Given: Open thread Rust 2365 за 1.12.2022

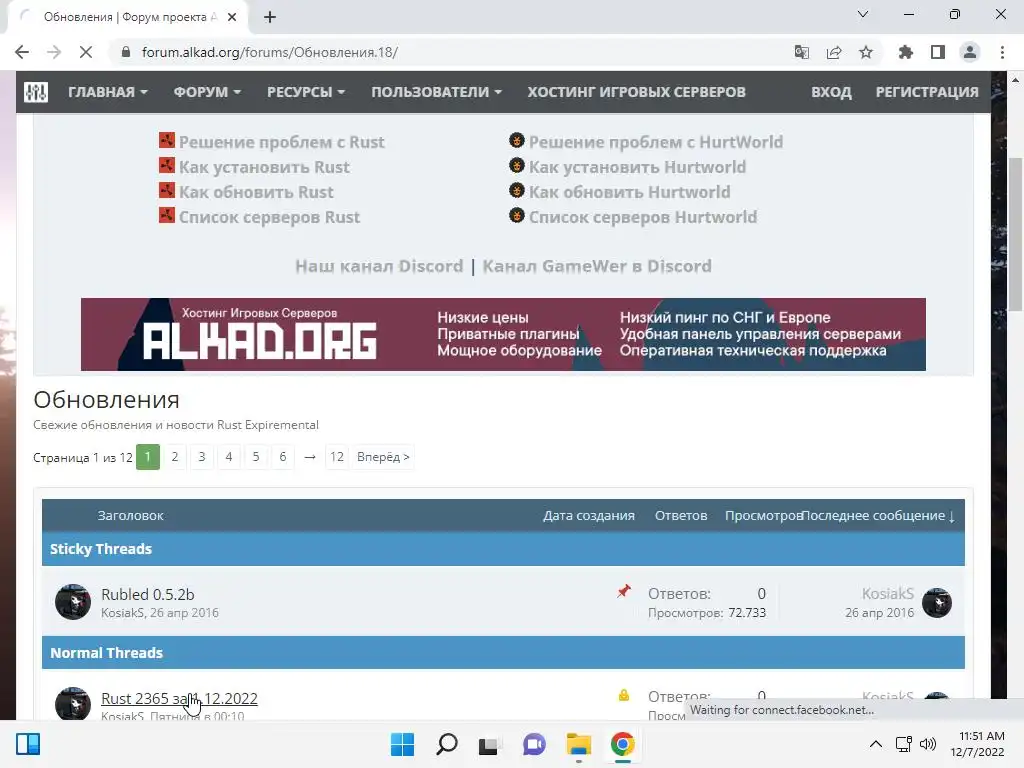Looking at the screenshot, I should [x=179, y=698].
